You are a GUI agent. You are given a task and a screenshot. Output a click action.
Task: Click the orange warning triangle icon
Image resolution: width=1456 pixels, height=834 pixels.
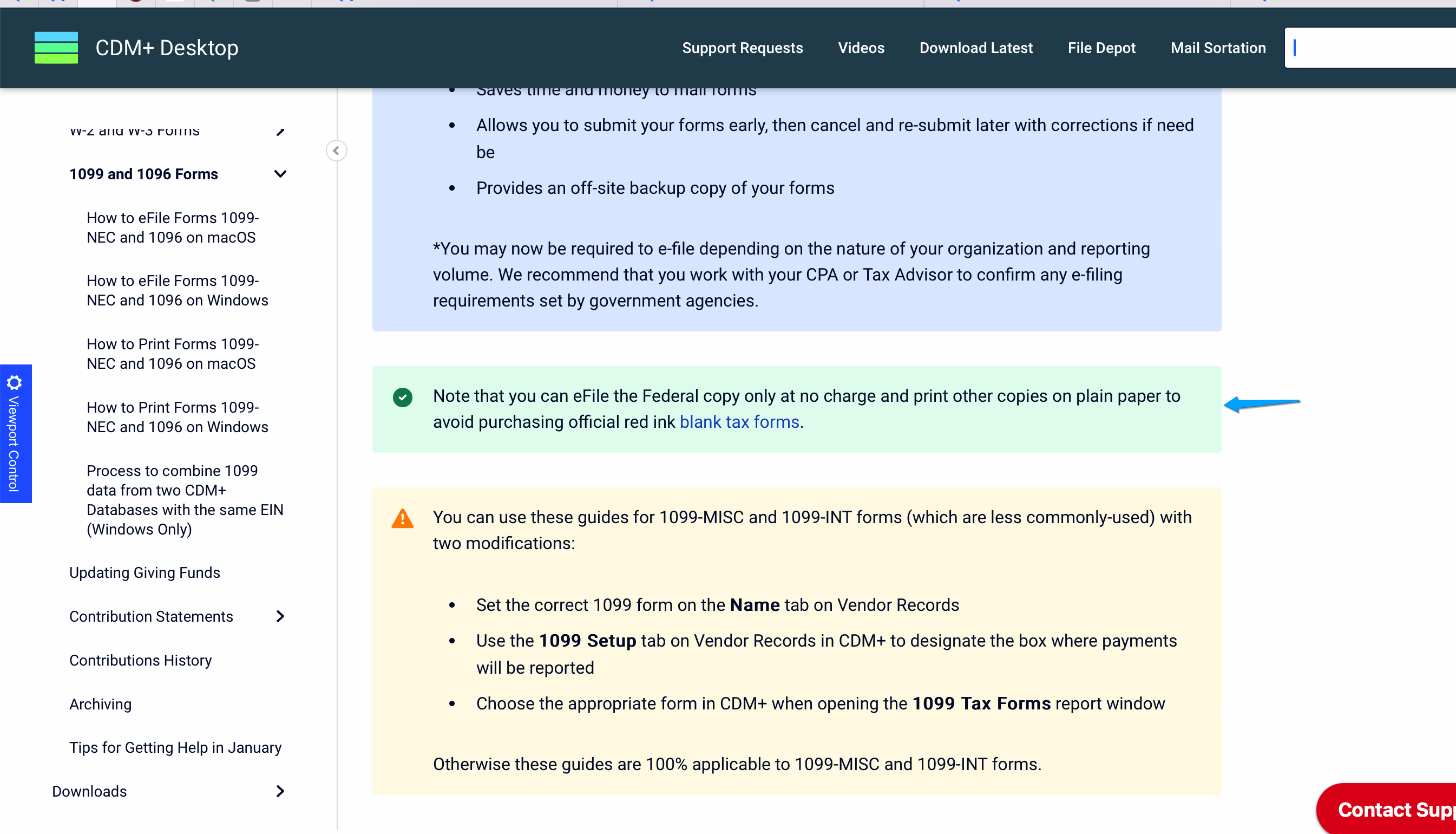coord(402,518)
